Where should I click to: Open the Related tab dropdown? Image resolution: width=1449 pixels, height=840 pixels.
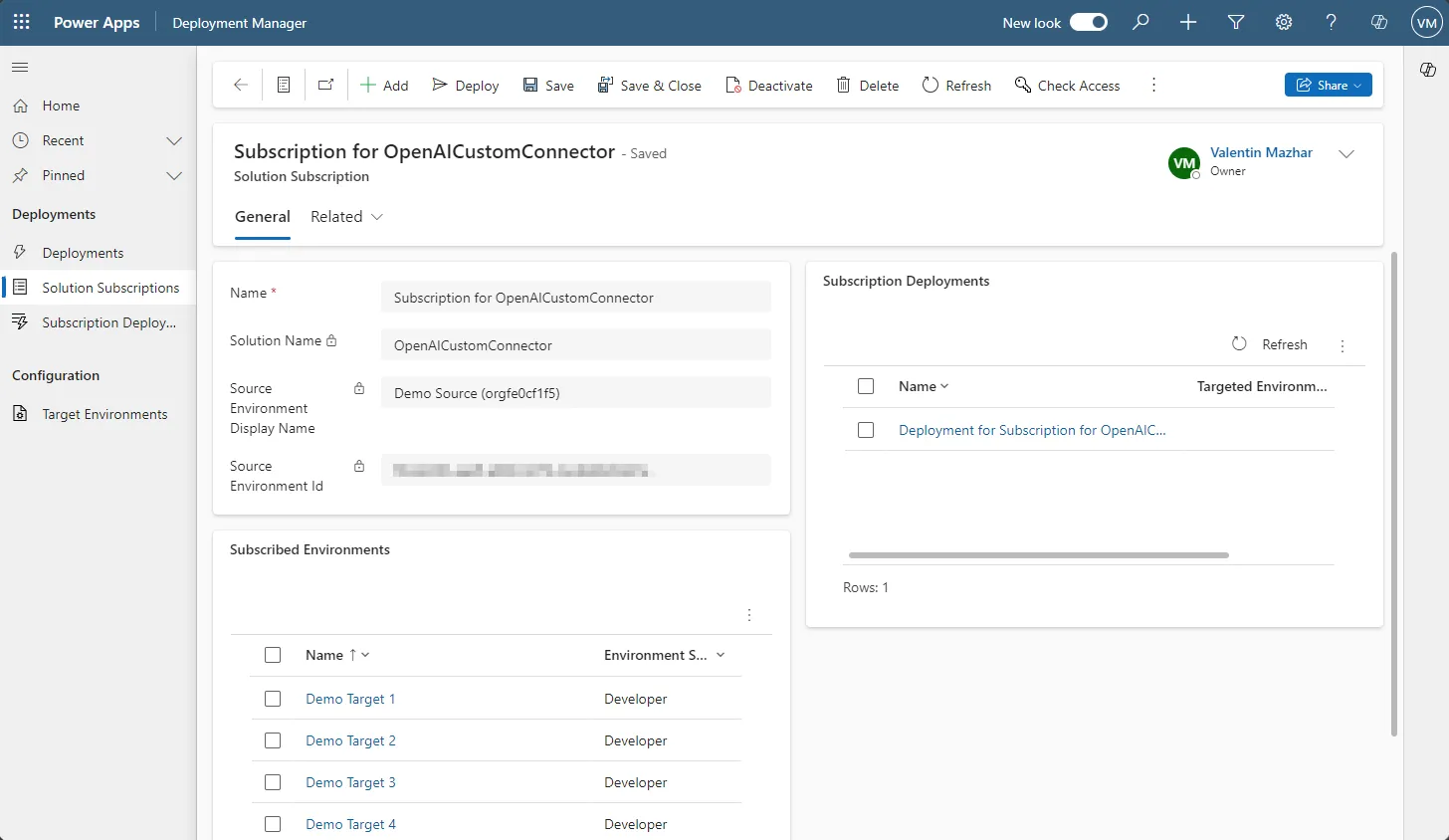pyautogui.click(x=346, y=217)
